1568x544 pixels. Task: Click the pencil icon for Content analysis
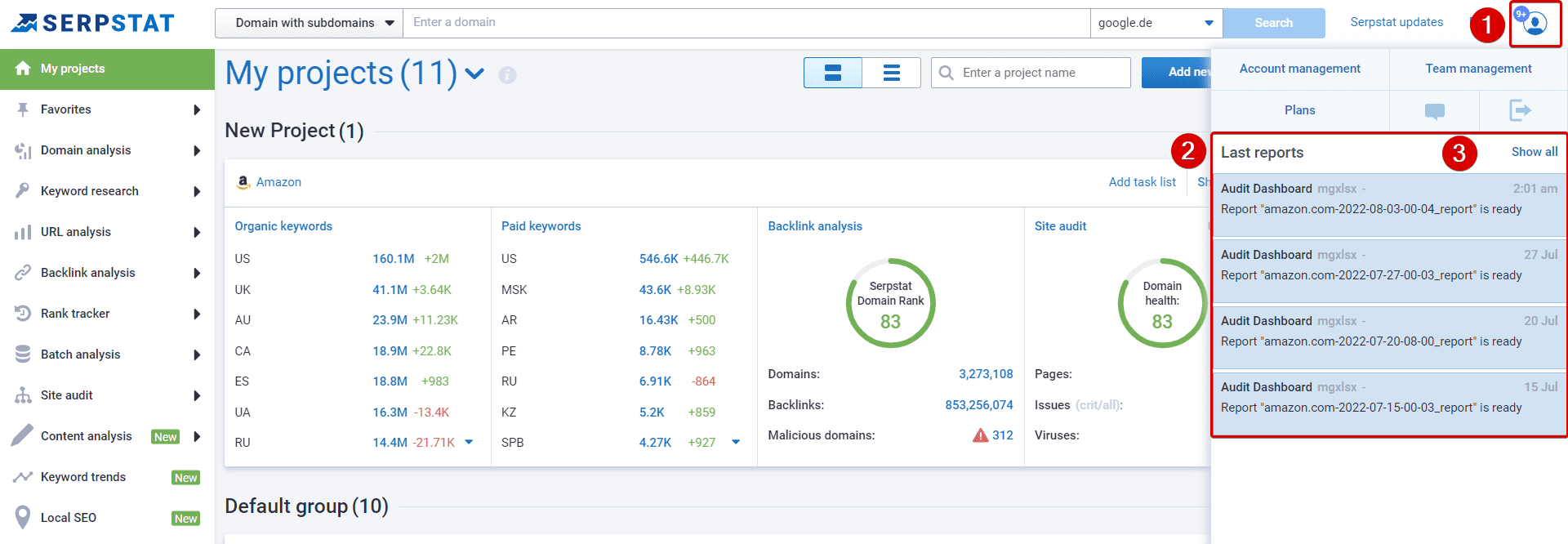(23, 435)
